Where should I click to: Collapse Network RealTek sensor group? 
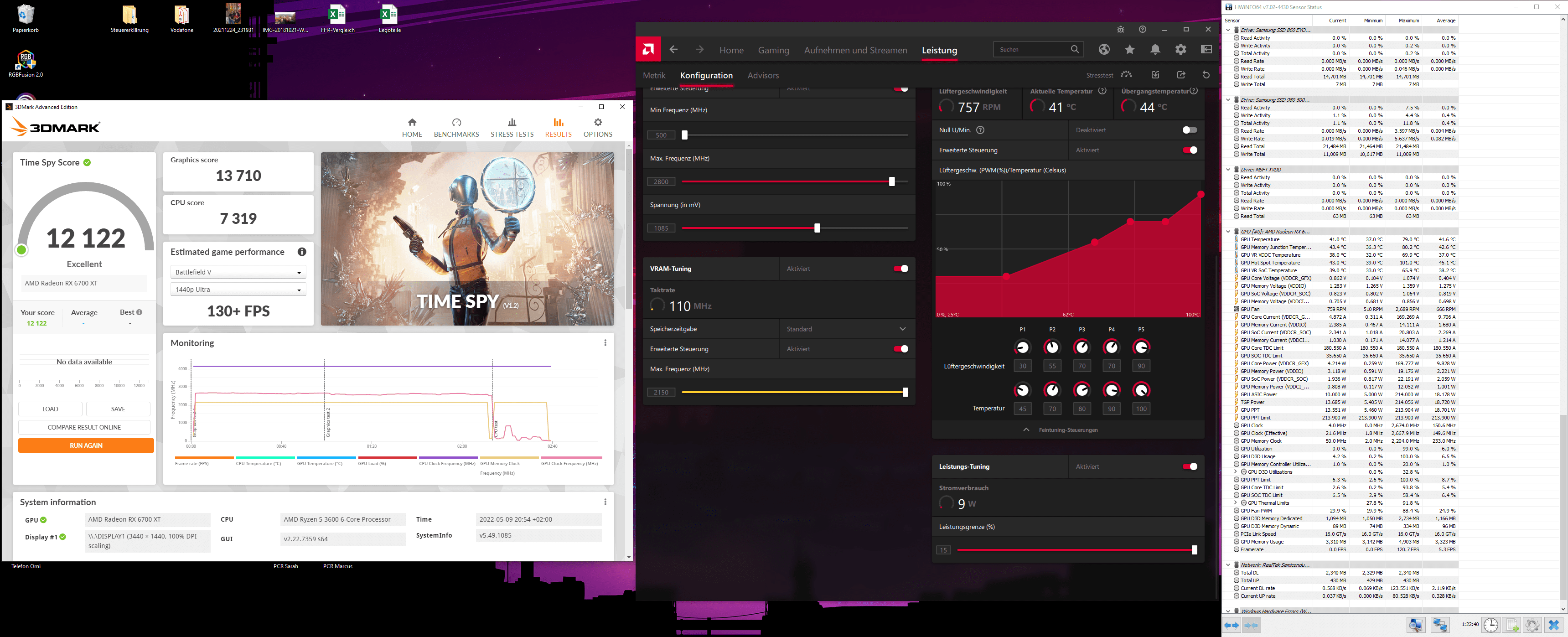(x=1228, y=564)
